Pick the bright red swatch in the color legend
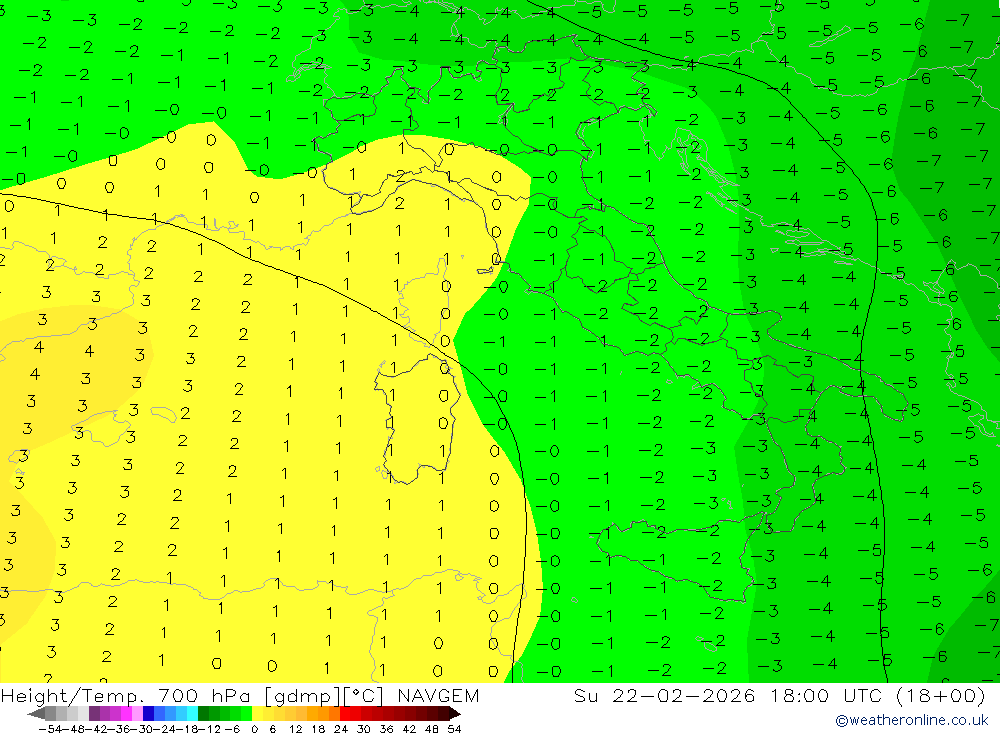This screenshot has height=733, width=1000. coord(345,714)
